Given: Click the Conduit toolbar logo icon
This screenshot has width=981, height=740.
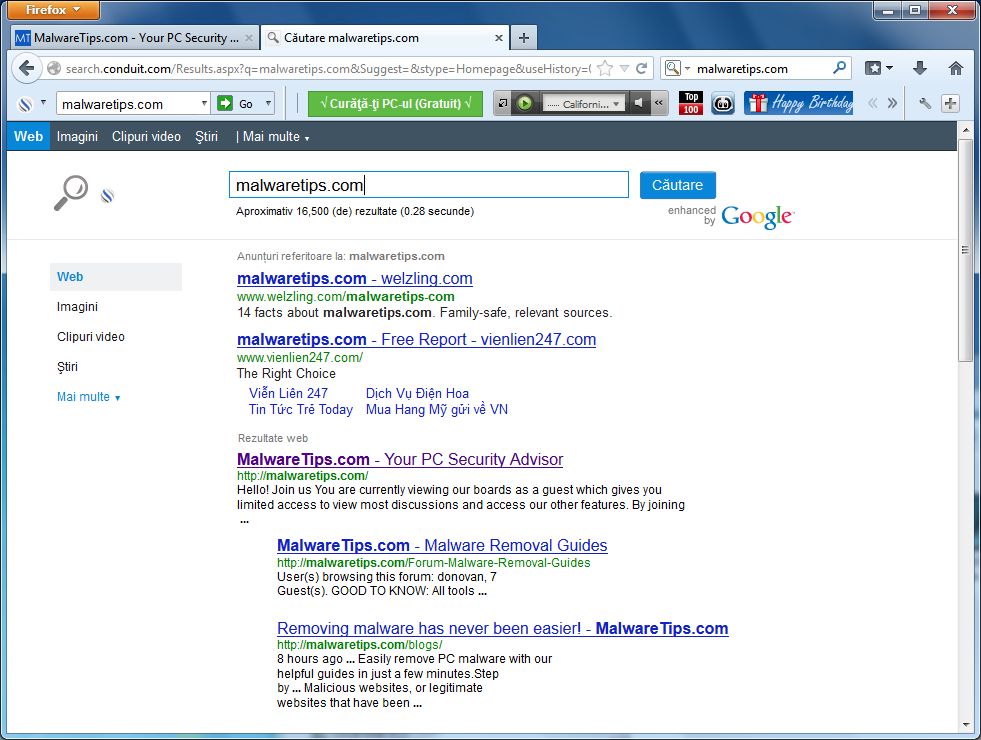Looking at the screenshot, I should coord(25,104).
